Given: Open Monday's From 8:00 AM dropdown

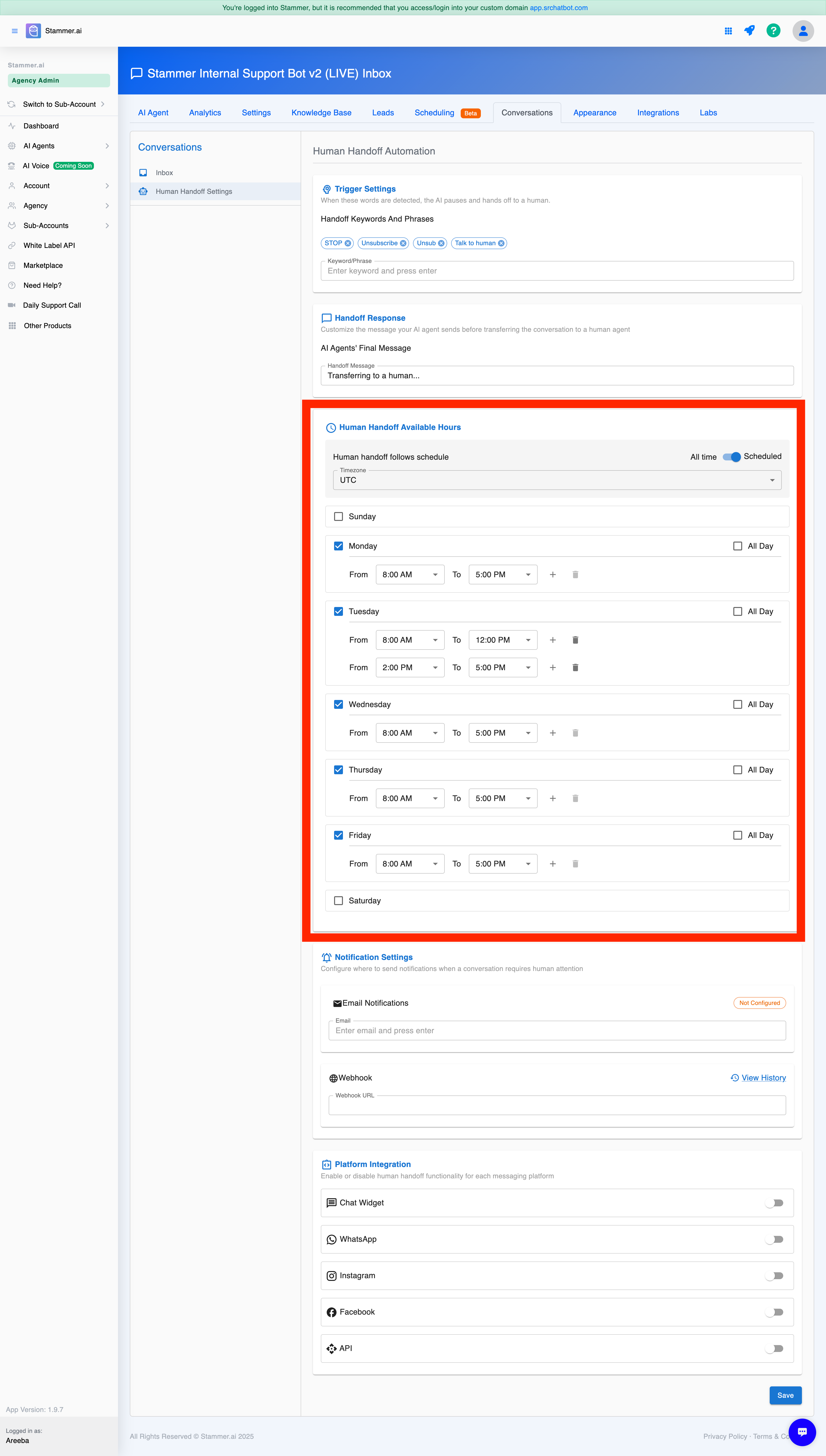Looking at the screenshot, I should [410, 575].
